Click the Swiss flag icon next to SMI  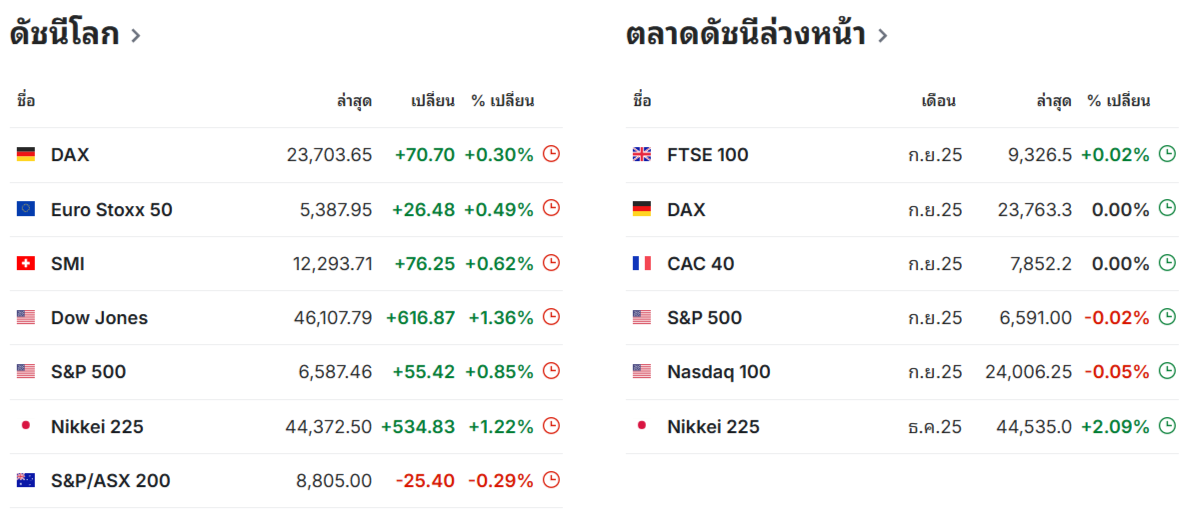pos(26,263)
